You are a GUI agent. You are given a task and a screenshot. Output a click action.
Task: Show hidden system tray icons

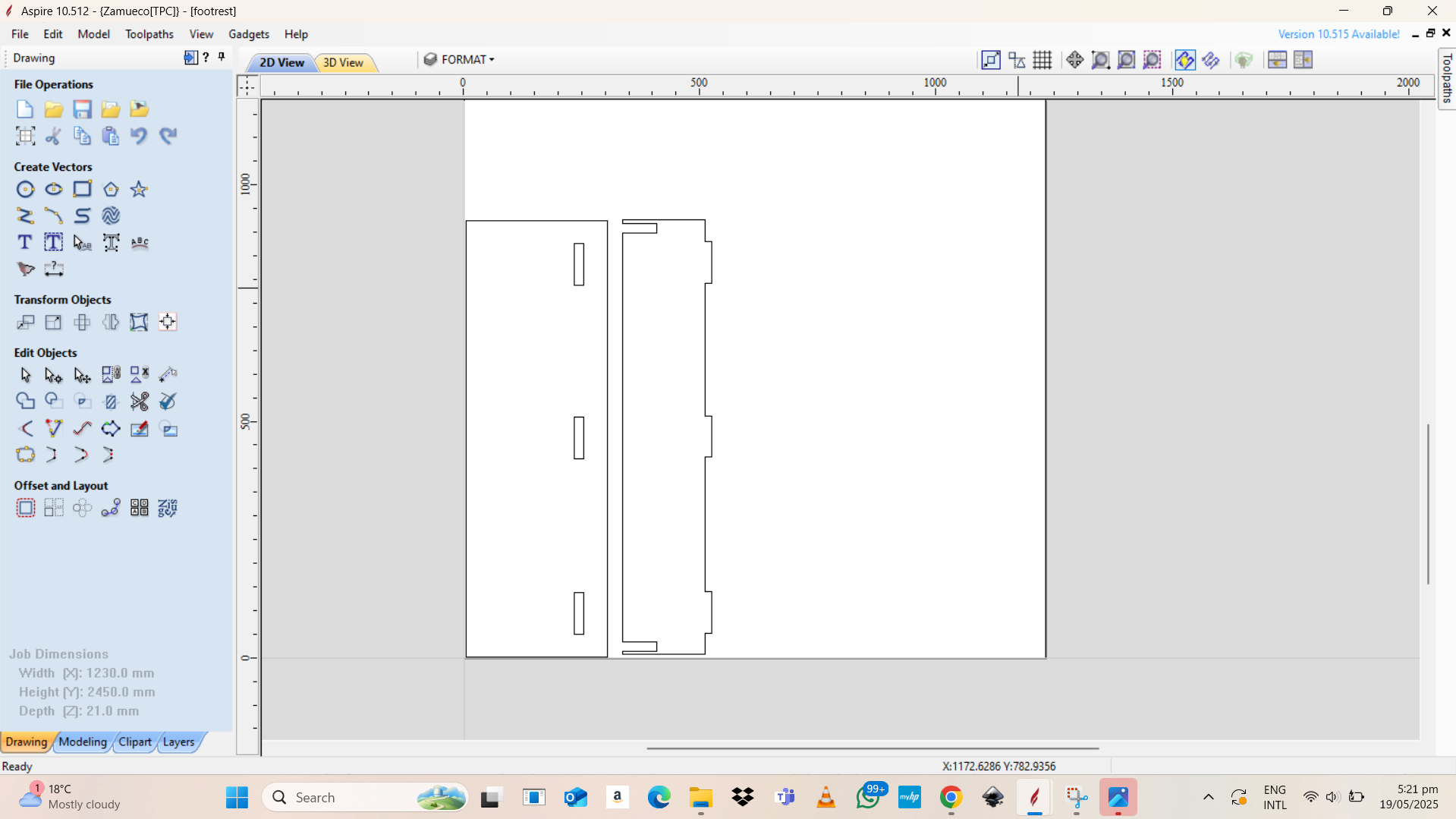tap(1208, 797)
